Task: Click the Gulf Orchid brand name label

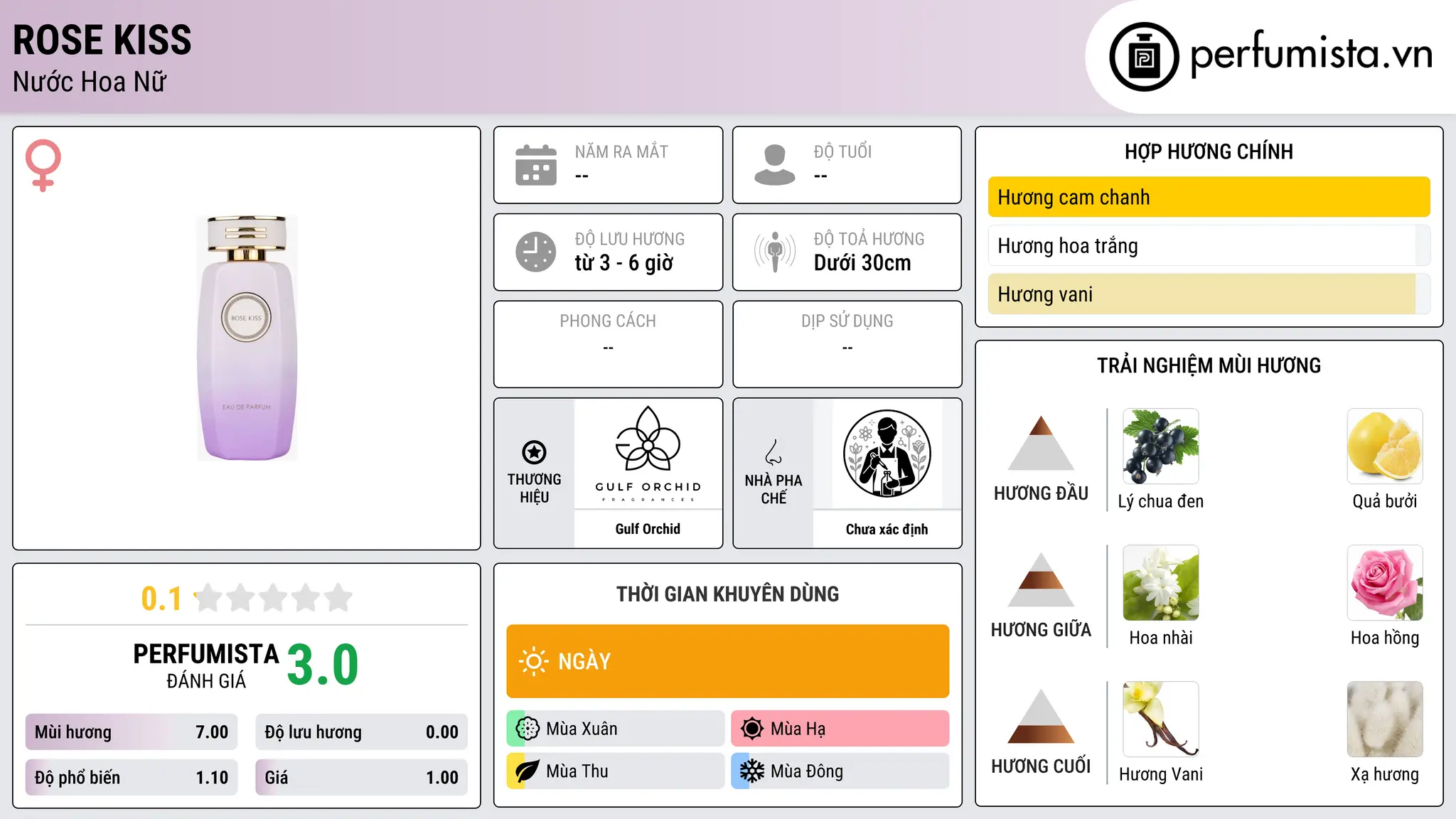Action: click(648, 529)
